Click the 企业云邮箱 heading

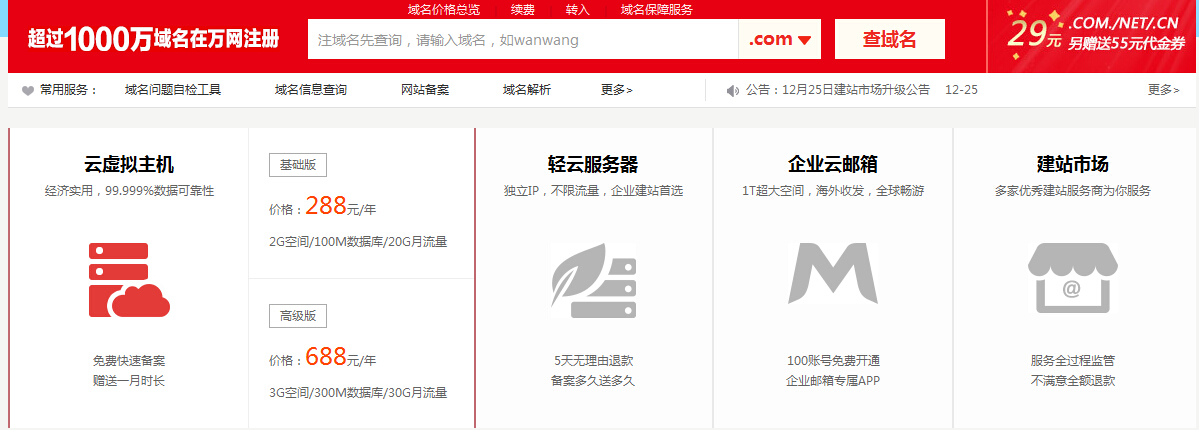tap(833, 165)
